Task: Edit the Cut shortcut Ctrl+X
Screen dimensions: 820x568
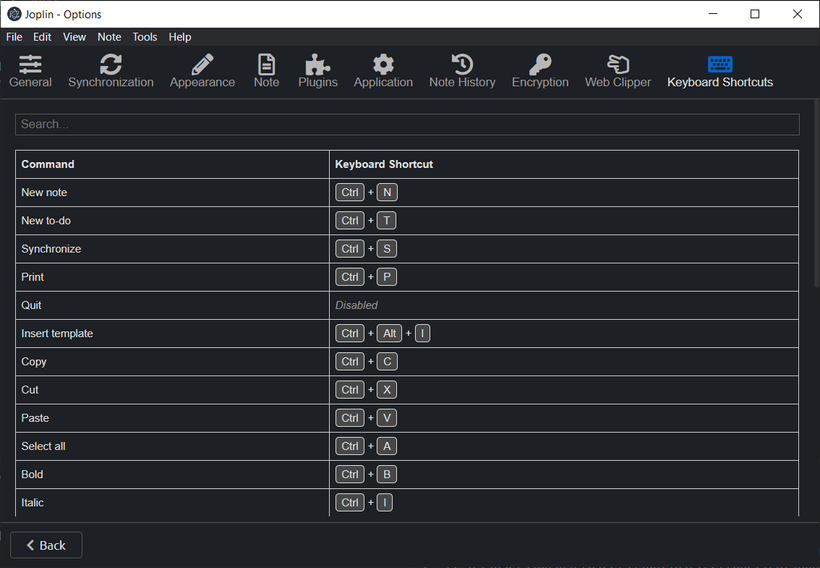Action: pyautogui.click(x=366, y=390)
